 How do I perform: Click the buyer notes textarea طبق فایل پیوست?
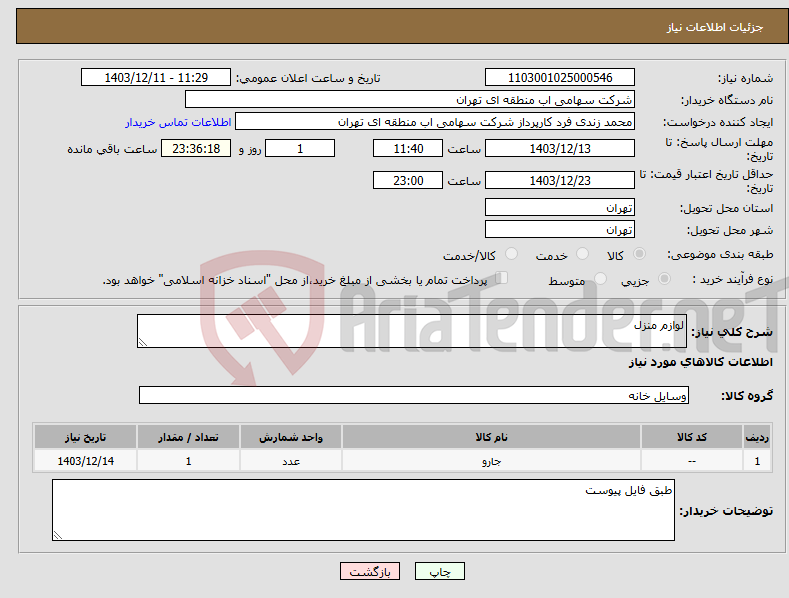coord(363,510)
